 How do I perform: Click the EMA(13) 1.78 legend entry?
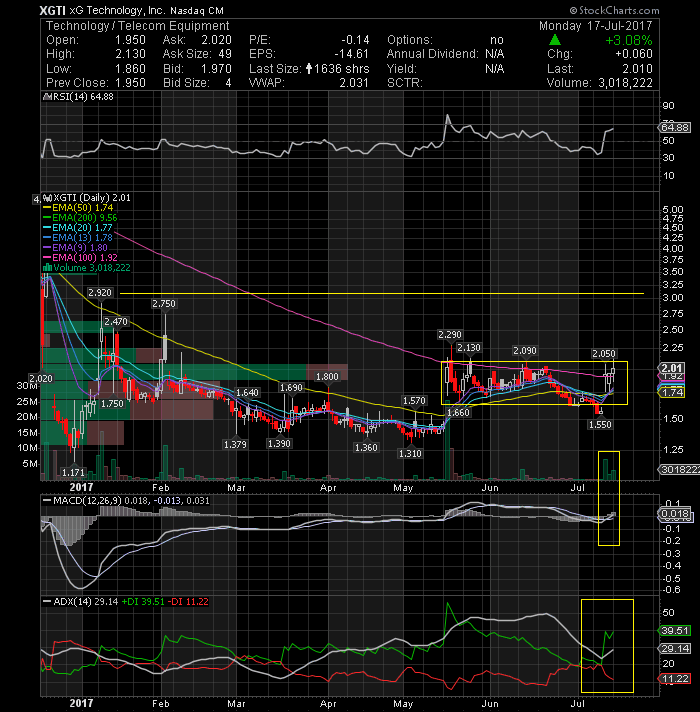point(78,237)
